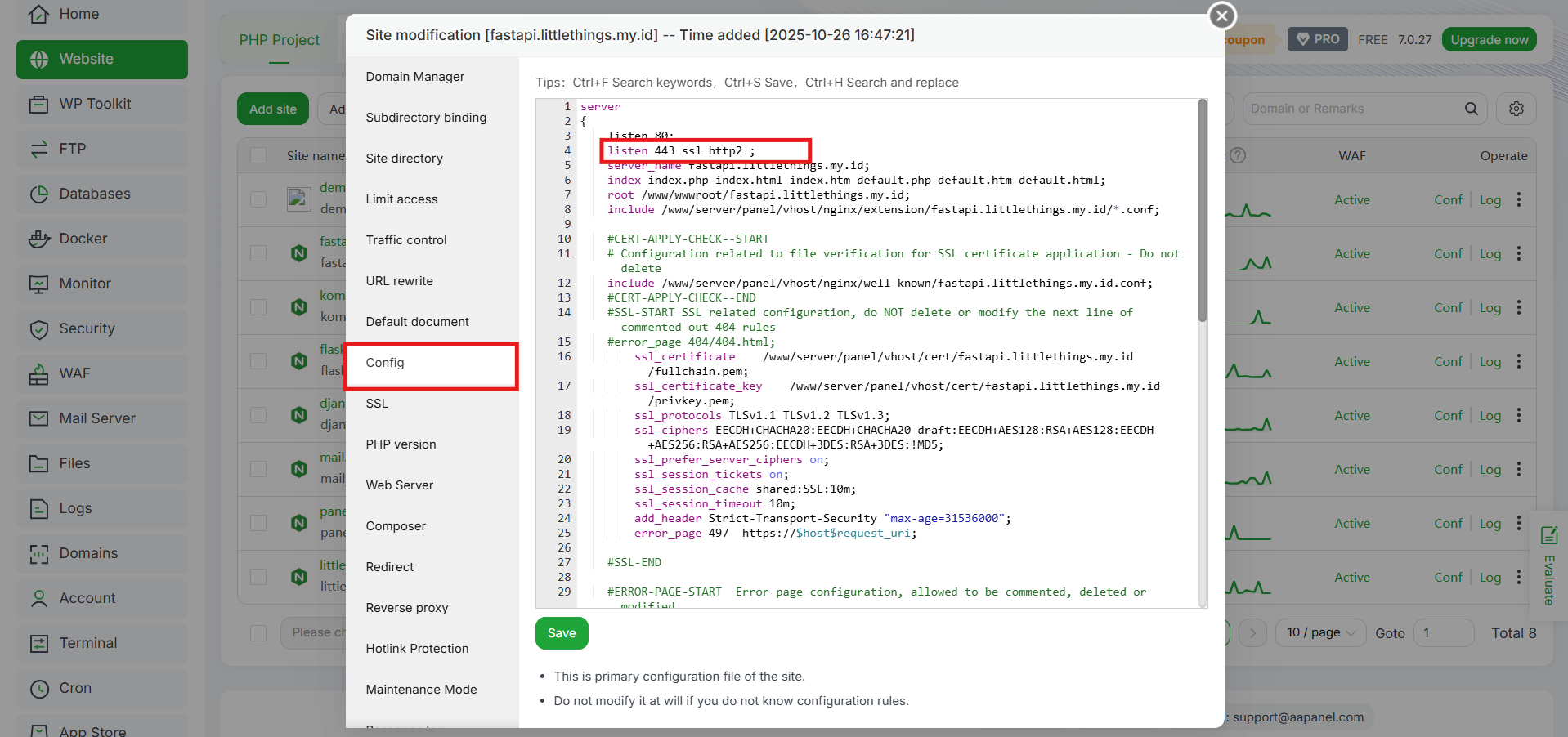
Task: Click the config editor vertical scrollbar
Action: [1202, 211]
